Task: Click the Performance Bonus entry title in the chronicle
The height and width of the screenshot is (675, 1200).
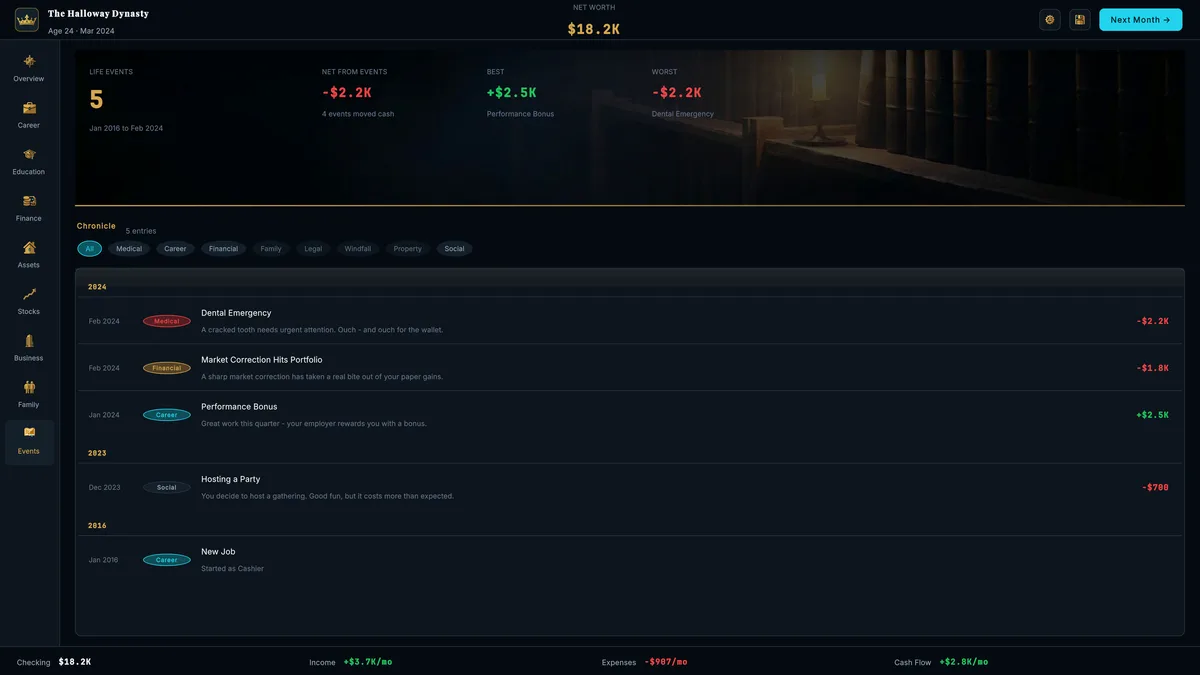Action: [x=239, y=407]
